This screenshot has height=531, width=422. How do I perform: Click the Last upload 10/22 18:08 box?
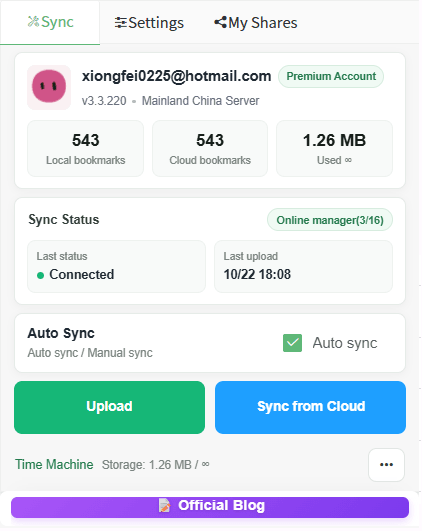(303, 267)
